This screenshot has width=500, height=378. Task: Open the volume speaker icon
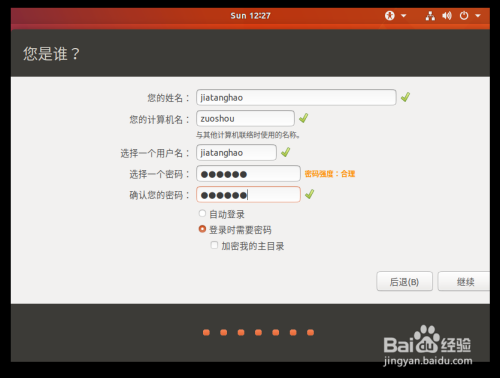click(x=447, y=16)
